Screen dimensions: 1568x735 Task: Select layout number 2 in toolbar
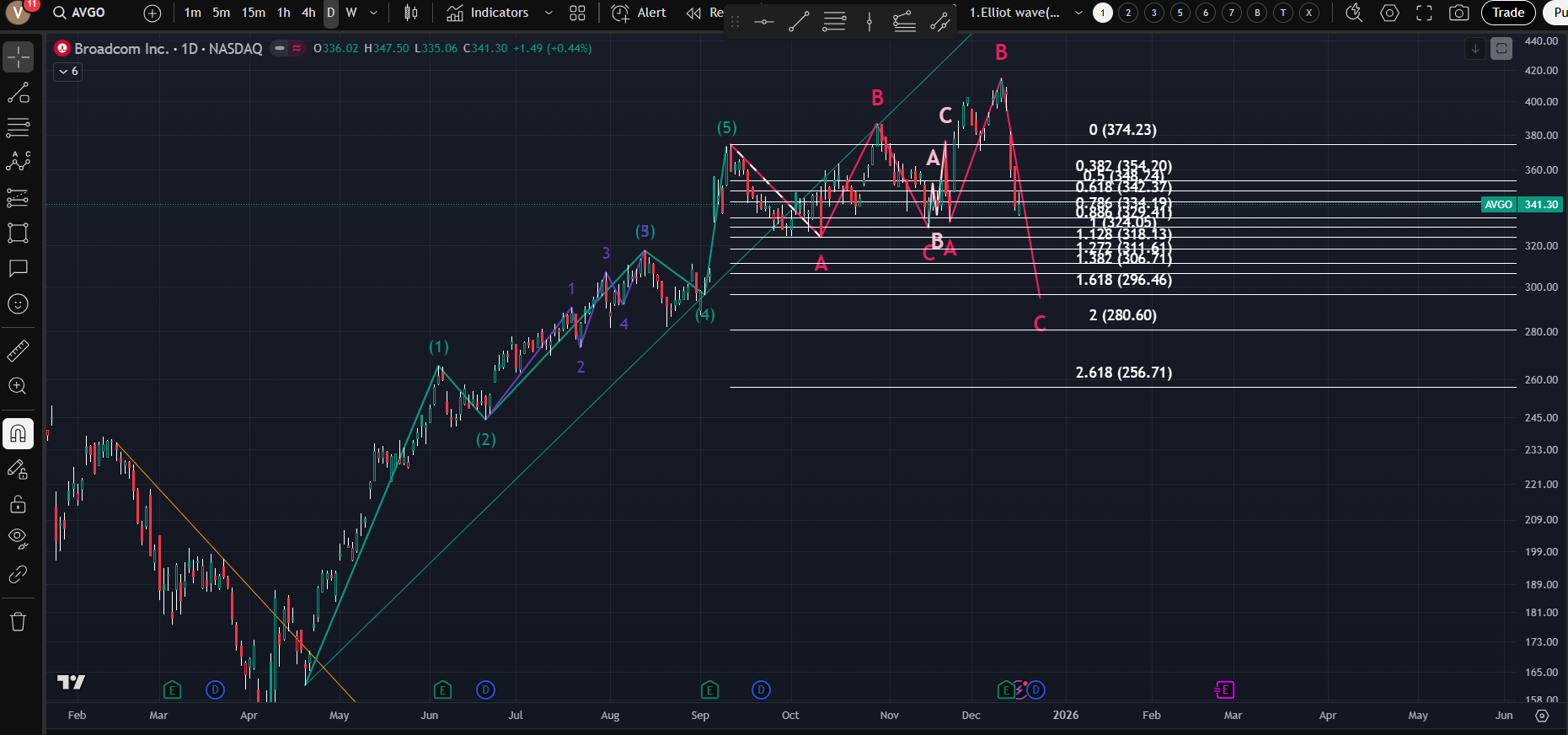click(1128, 13)
